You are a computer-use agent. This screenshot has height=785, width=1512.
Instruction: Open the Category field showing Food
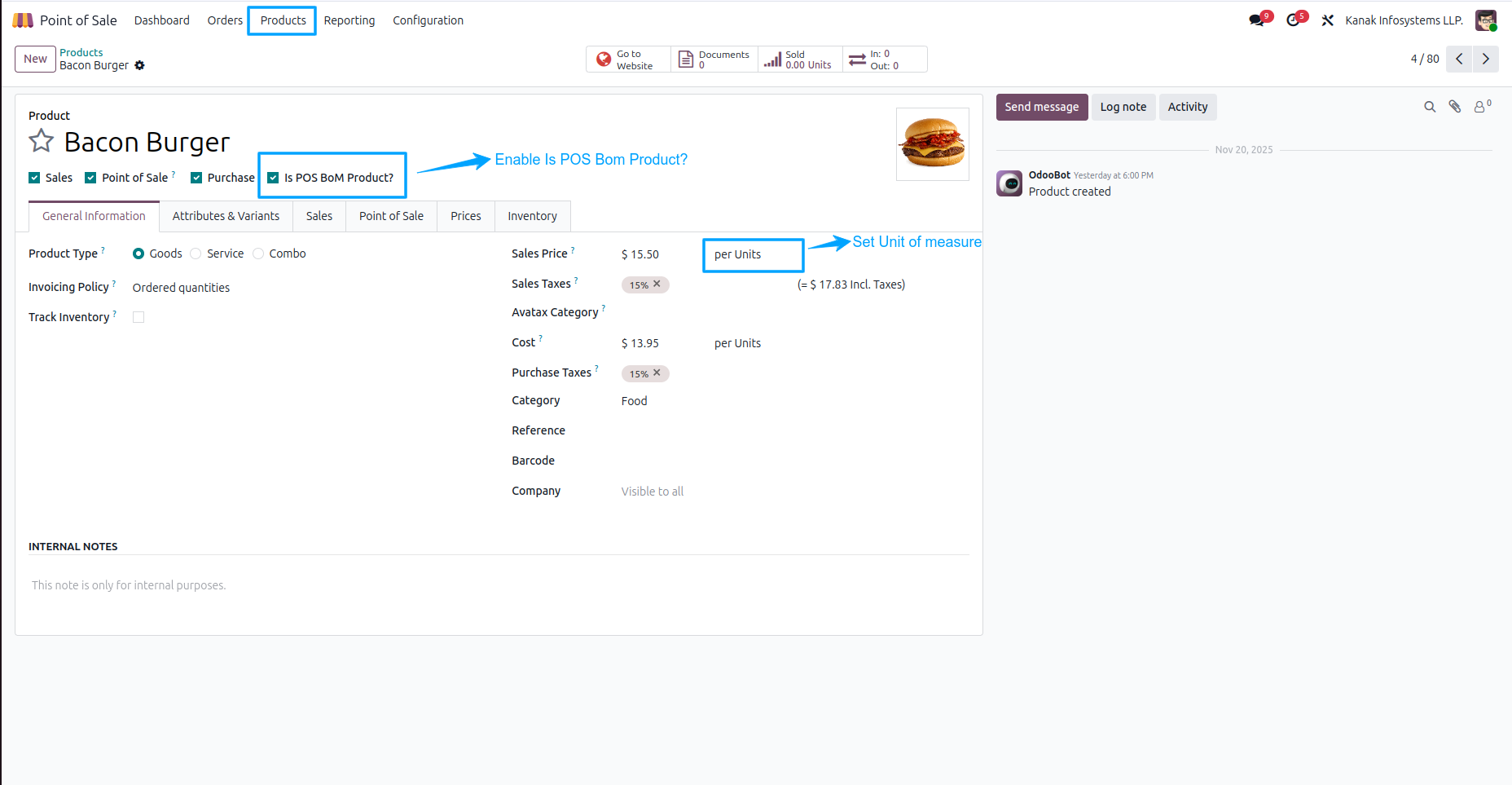pos(634,400)
